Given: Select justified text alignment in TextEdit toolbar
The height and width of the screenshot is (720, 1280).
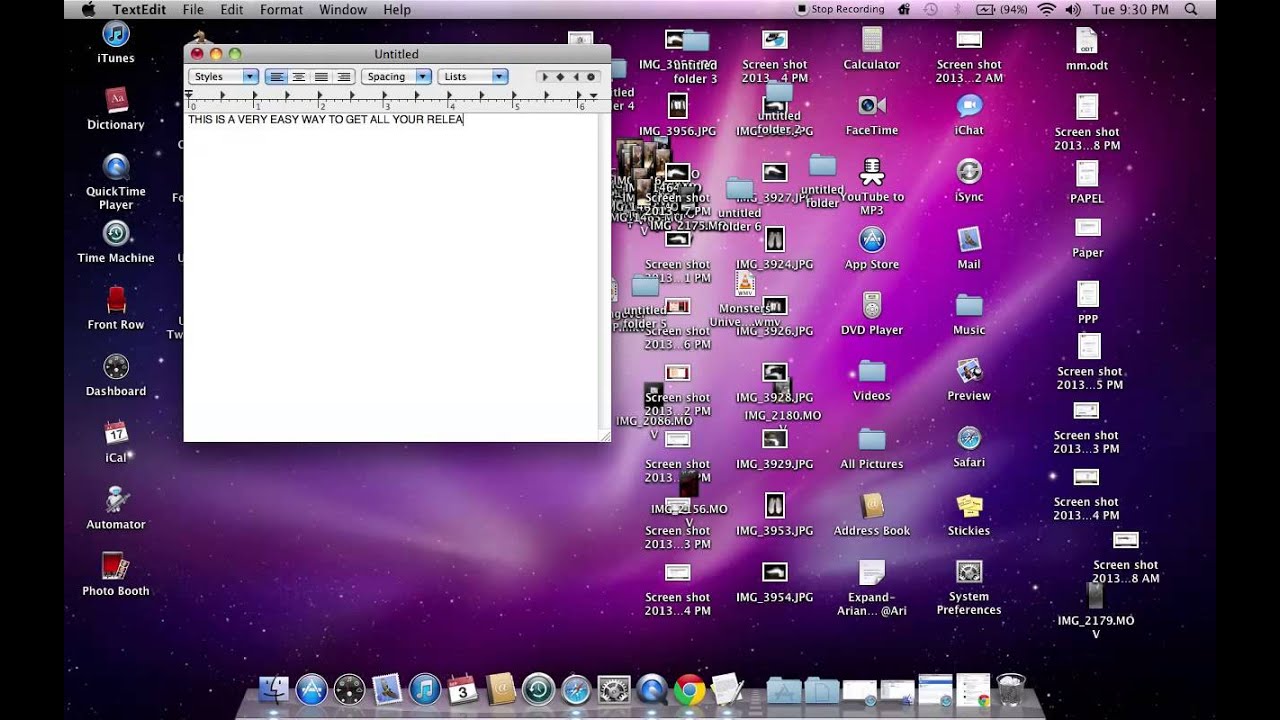Looking at the screenshot, I should coord(321,77).
